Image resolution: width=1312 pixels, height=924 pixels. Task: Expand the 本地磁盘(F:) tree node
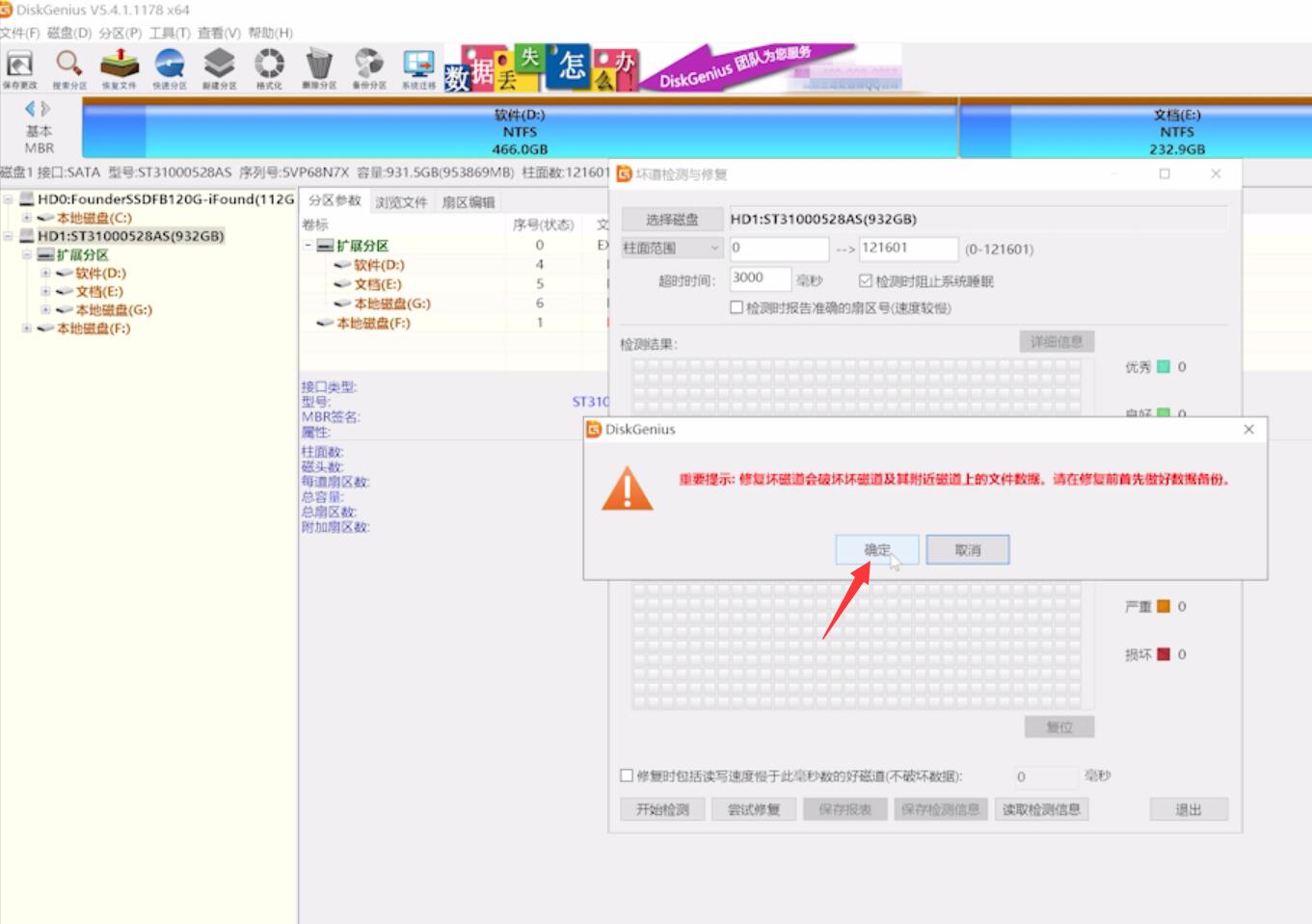[x=27, y=329]
